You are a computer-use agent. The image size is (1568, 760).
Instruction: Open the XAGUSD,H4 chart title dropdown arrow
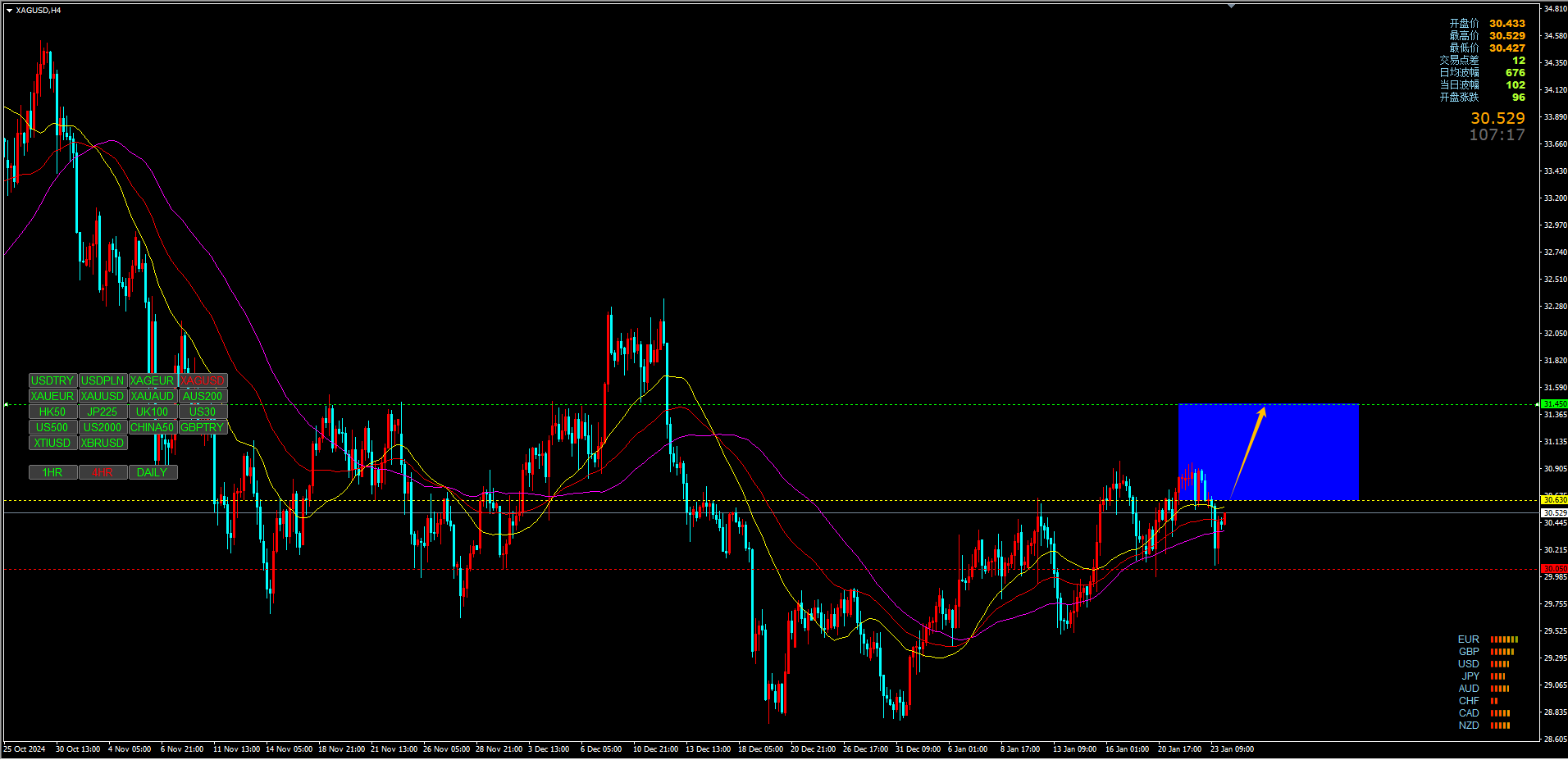click(x=9, y=10)
